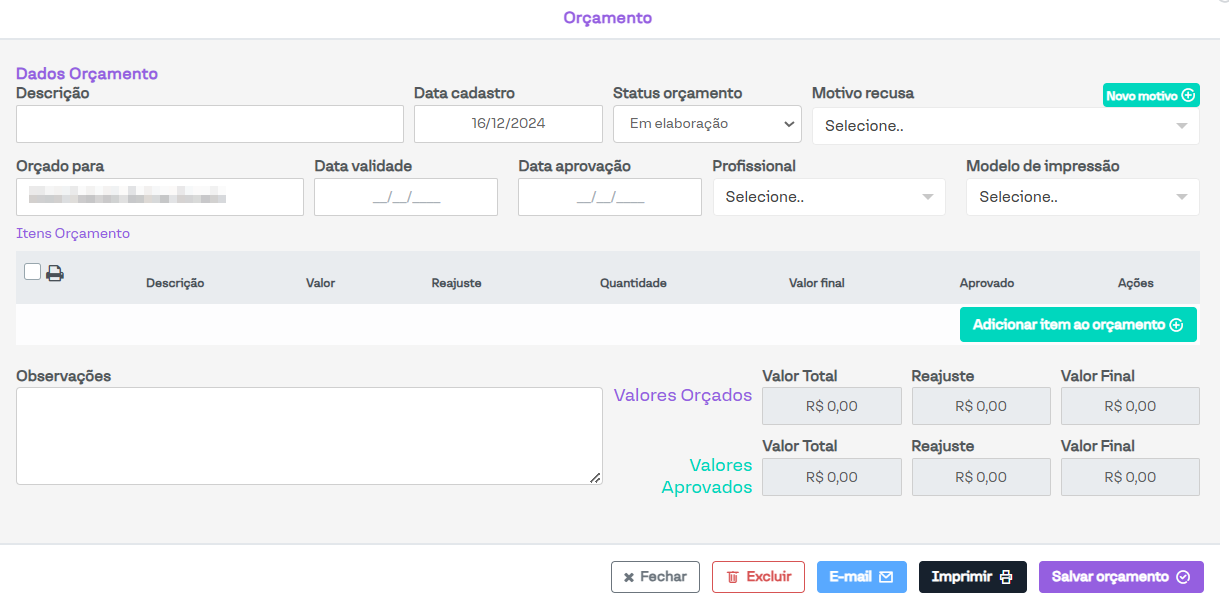The width and height of the screenshot is (1229, 607).
Task: Open the Profissional selection dropdown
Action: click(829, 197)
